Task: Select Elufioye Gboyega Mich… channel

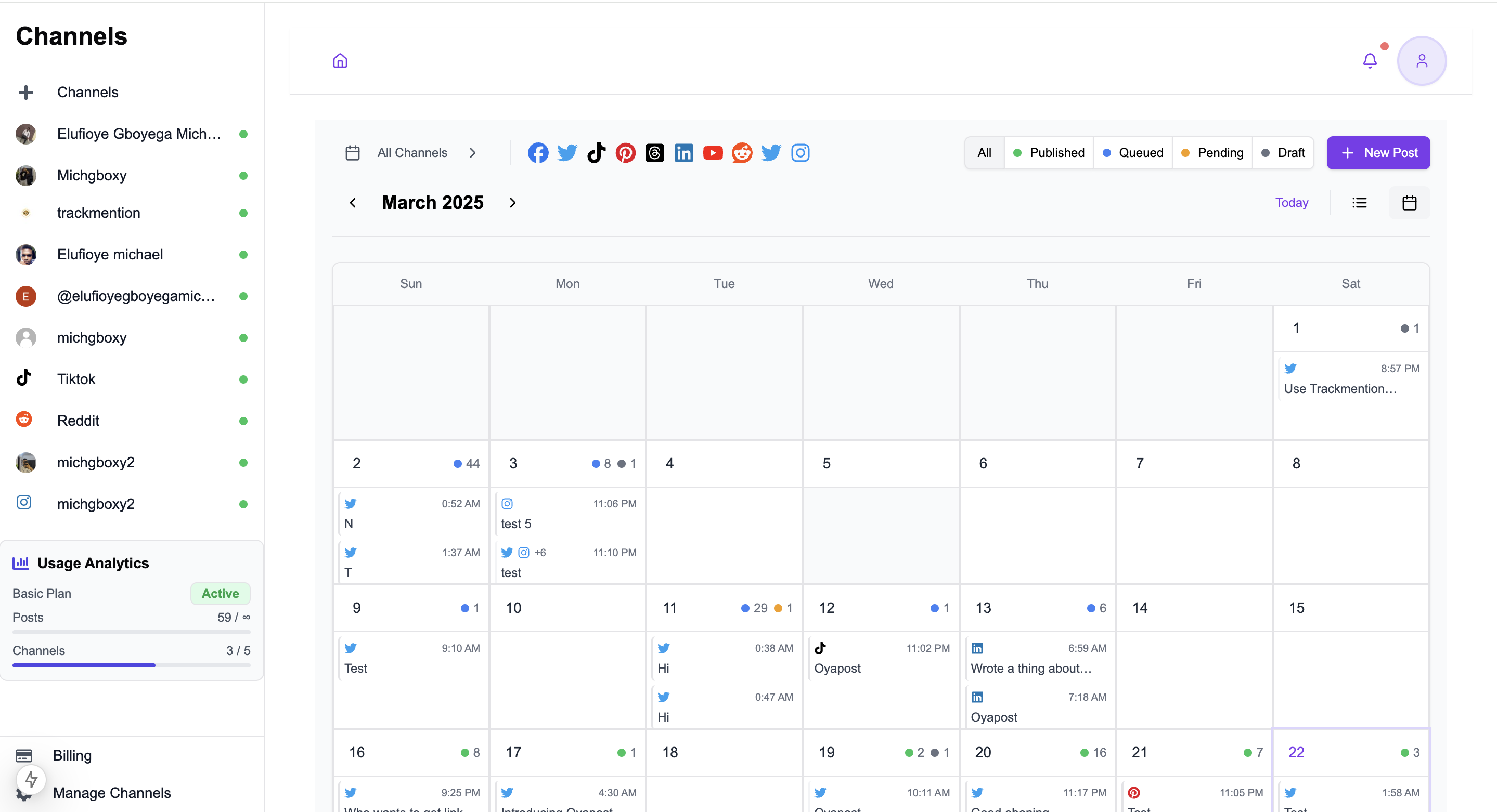Action: coord(131,134)
